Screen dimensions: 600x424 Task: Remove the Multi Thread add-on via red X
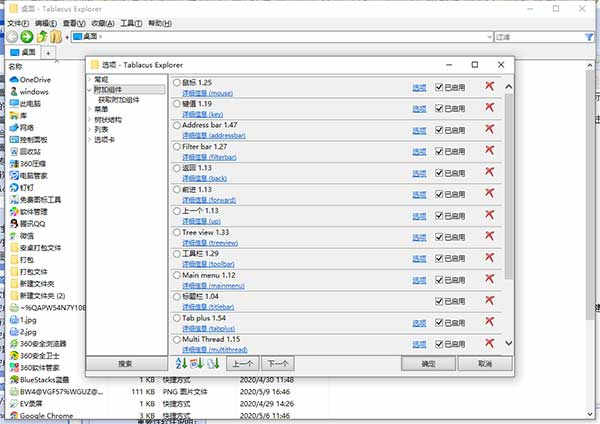point(489,344)
